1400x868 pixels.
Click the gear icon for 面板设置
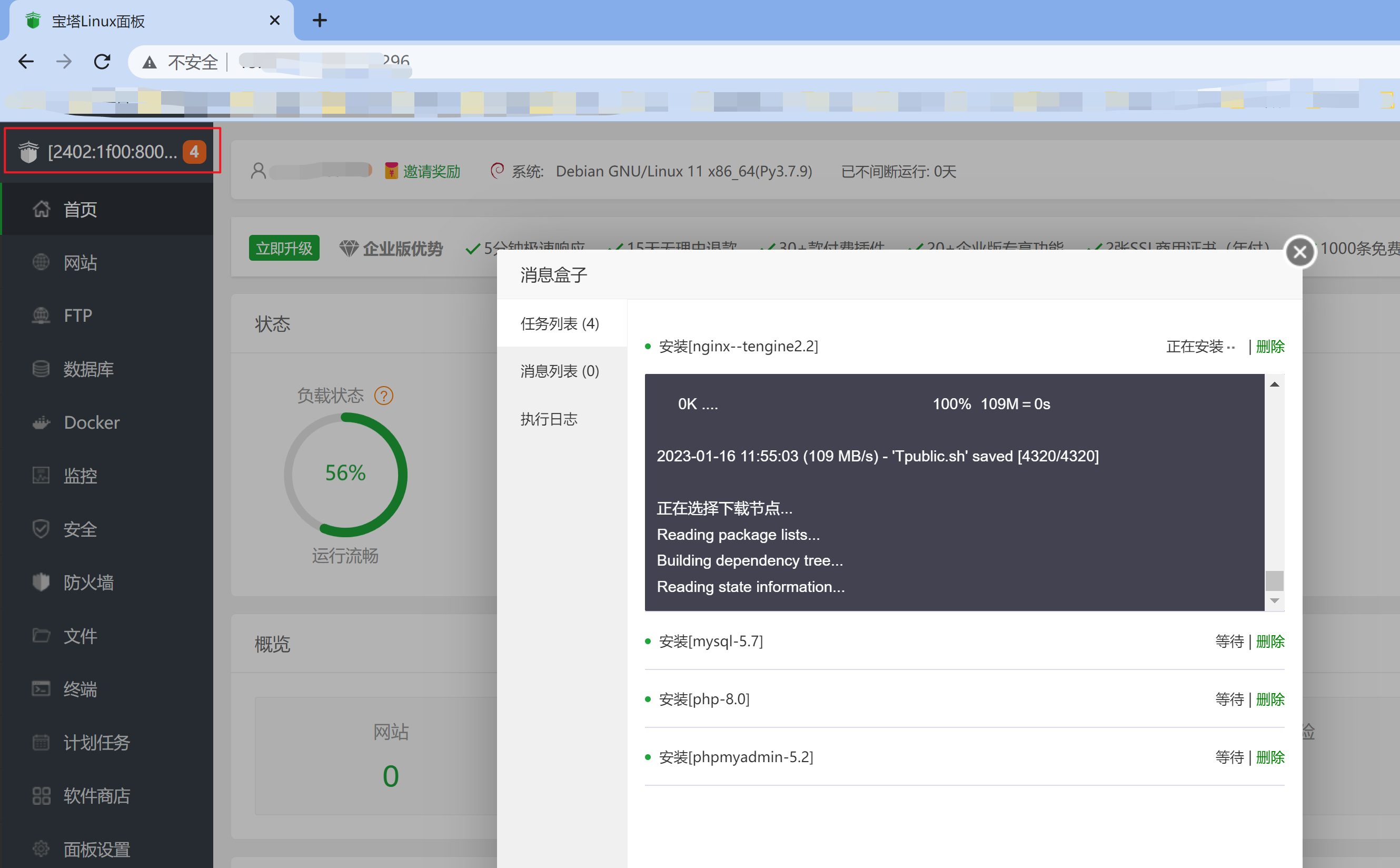pyautogui.click(x=41, y=849)
